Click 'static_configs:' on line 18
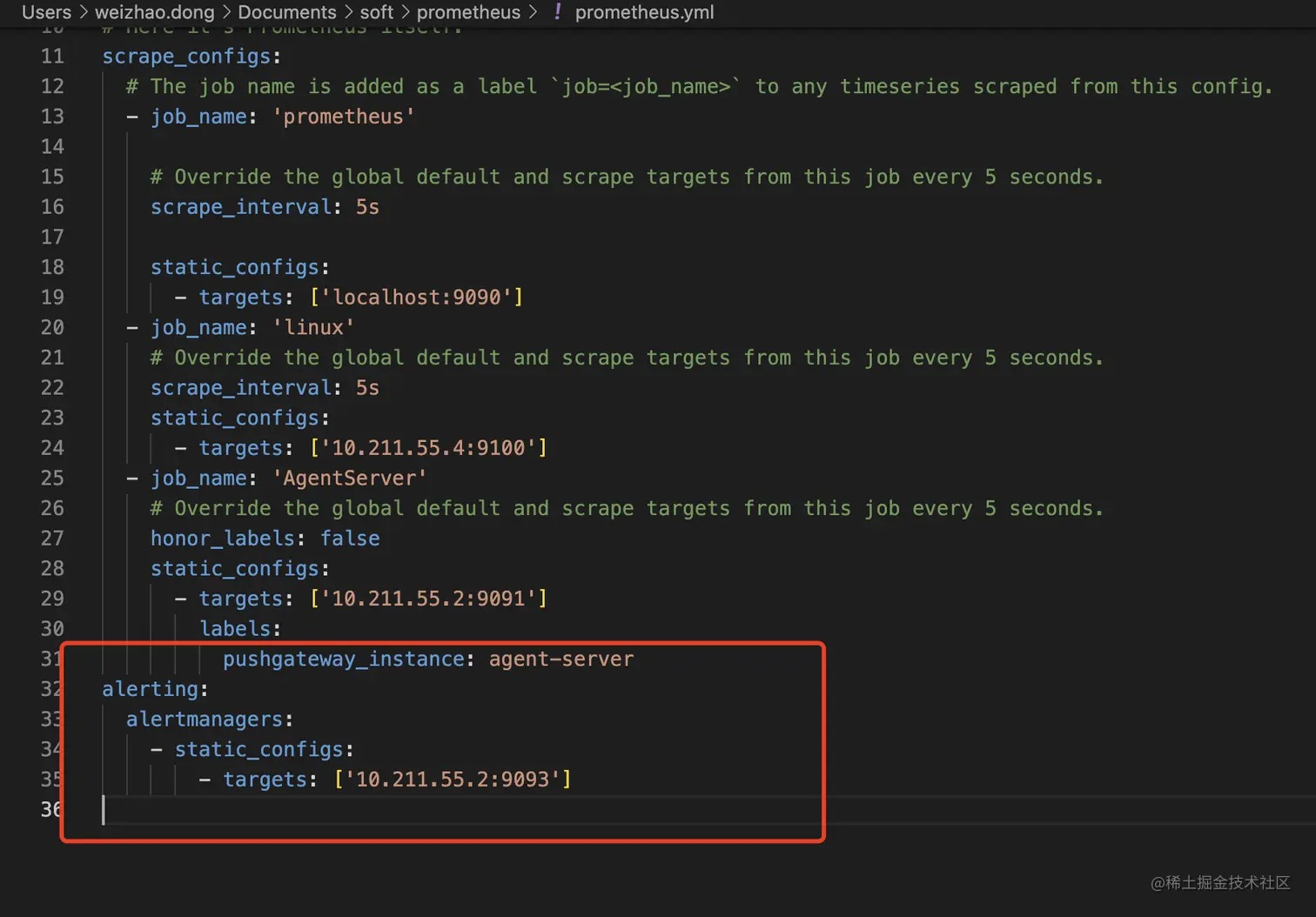 239,267
